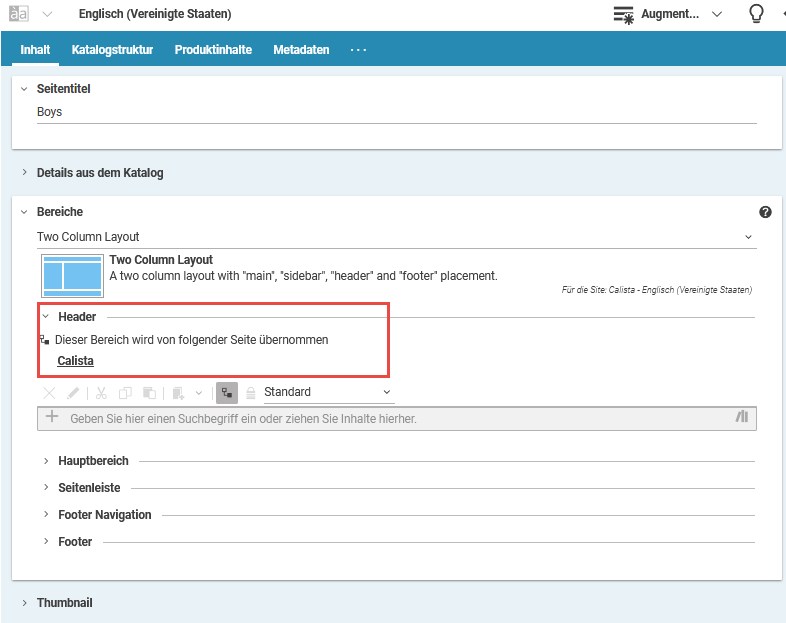This screenshot has width=786, height=623.
Task: Open the Two Column Layout dropdown
Action: click(x=396, y=237)
